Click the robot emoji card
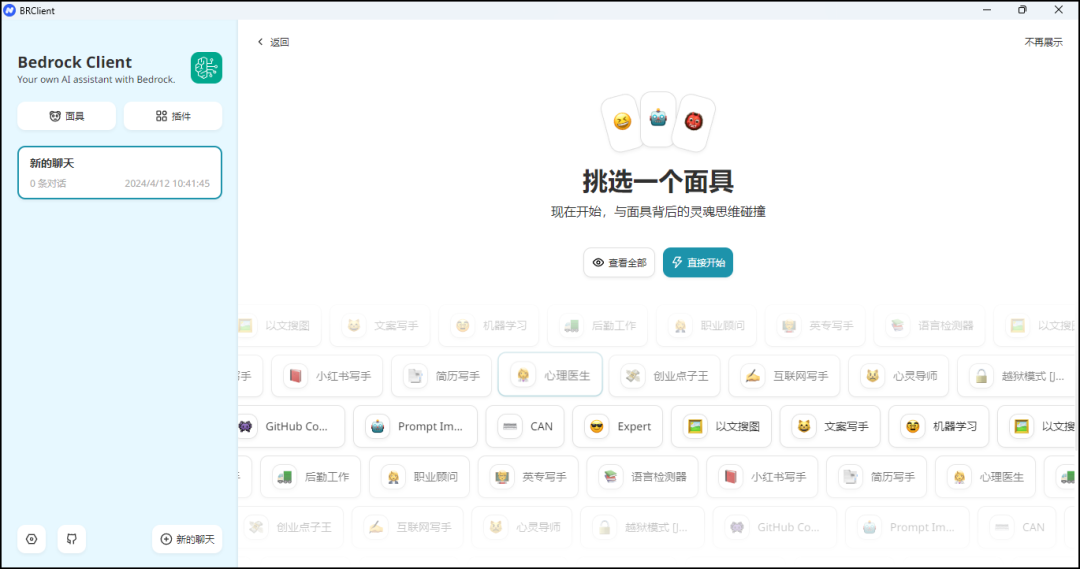 (658, 118)
